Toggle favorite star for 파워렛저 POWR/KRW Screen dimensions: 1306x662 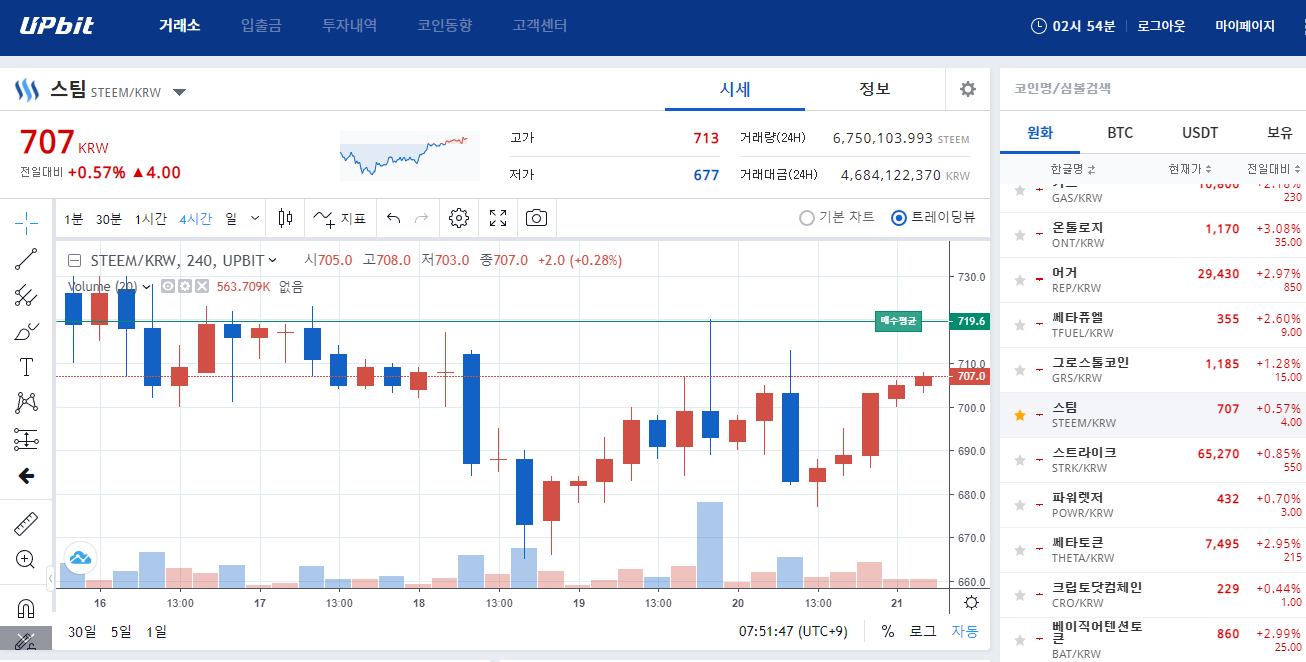(x=1020, y=505)
